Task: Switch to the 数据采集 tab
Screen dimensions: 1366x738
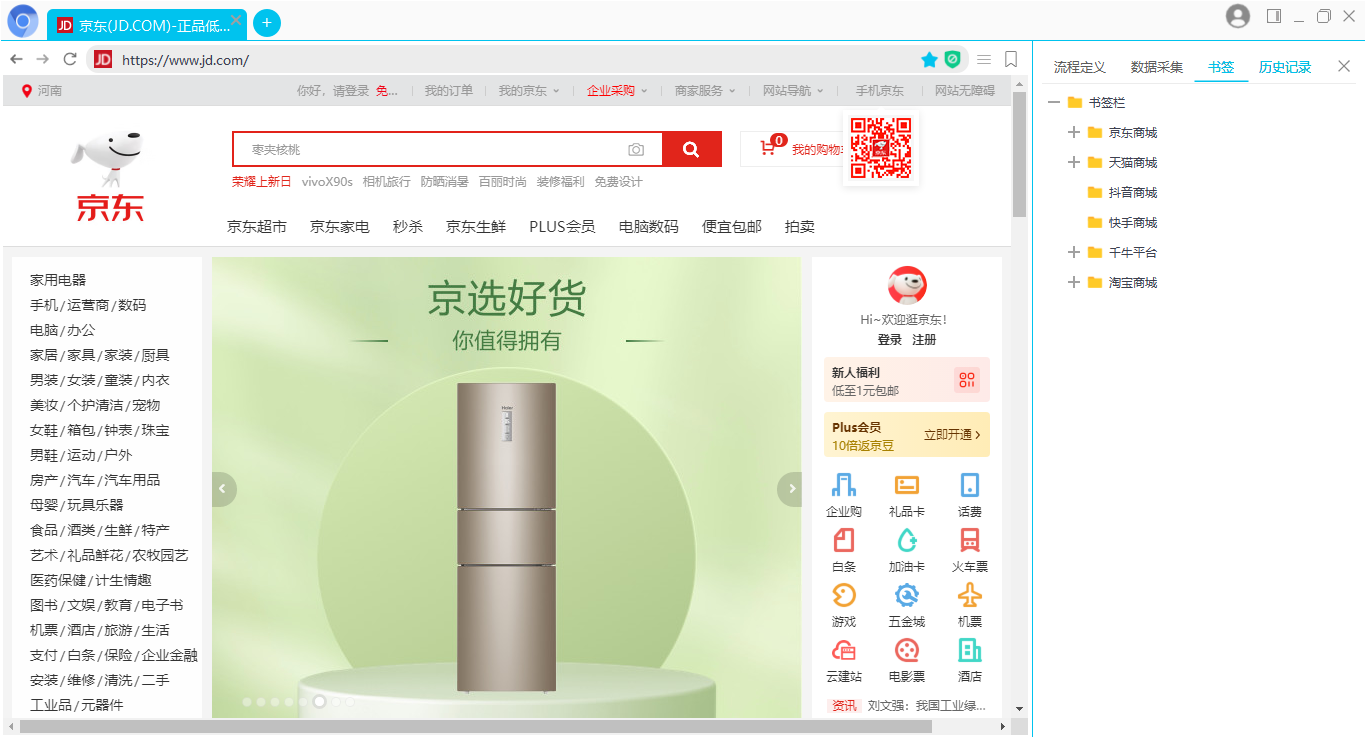Action: pyautogui.click(x=1157, y=67)
